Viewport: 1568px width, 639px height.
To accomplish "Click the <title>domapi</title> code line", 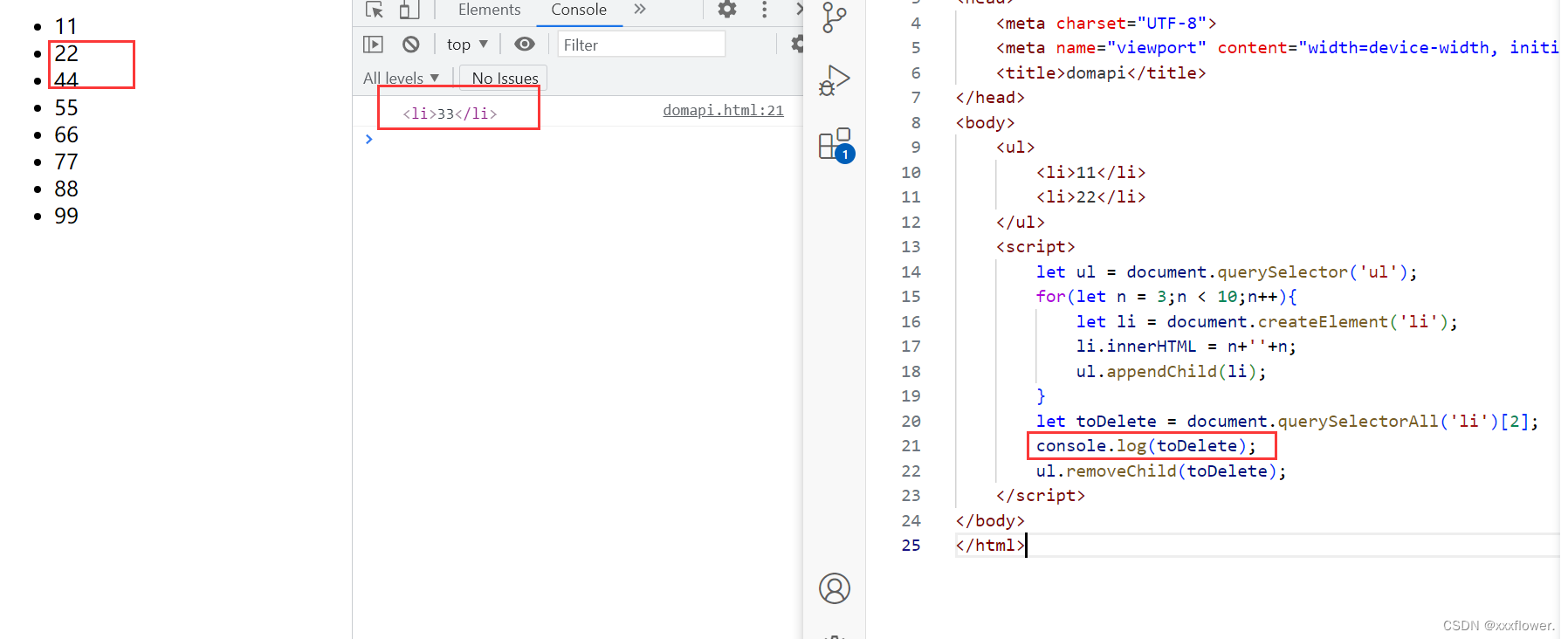I will 1101,73.
